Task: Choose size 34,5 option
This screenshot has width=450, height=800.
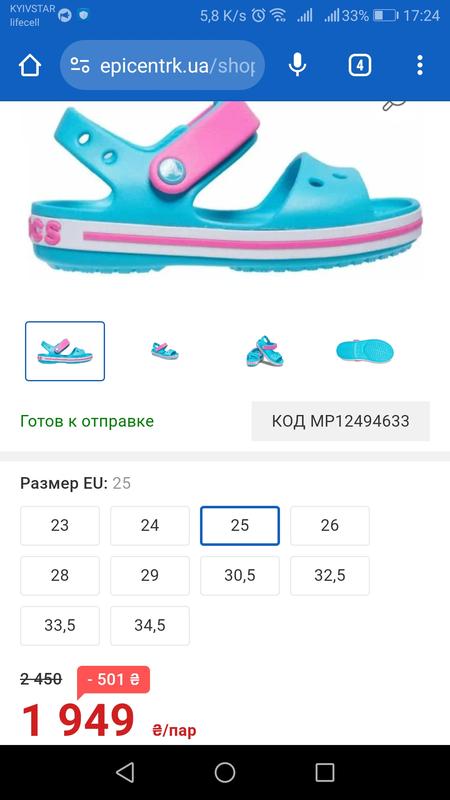Action: 150,626
